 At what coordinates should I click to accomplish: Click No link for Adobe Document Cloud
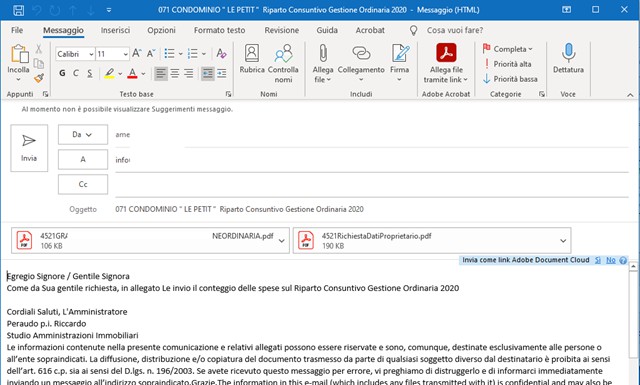pos(611,260)
